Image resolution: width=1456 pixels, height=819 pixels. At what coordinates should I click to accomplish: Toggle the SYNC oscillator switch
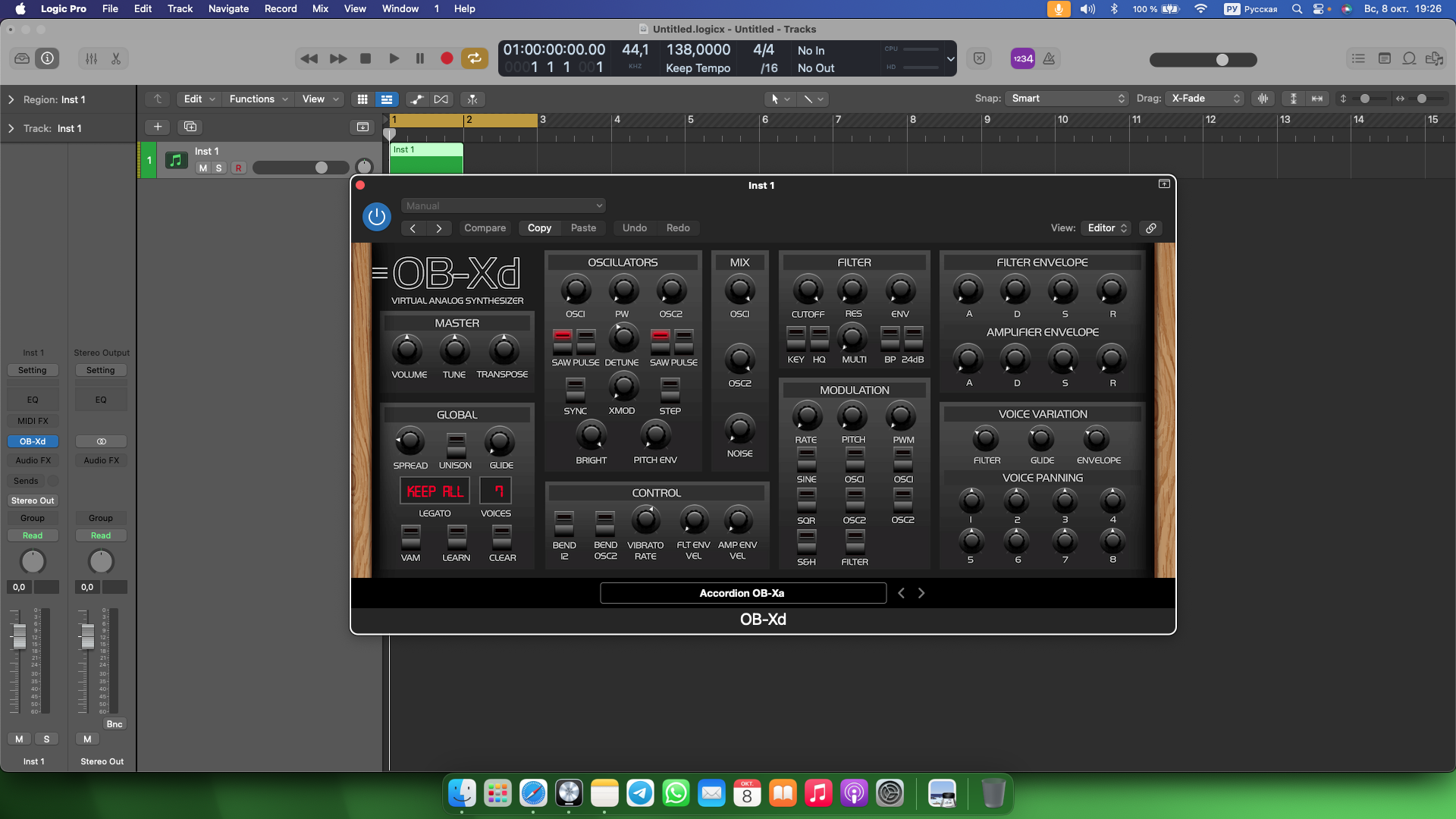point(576,389)
